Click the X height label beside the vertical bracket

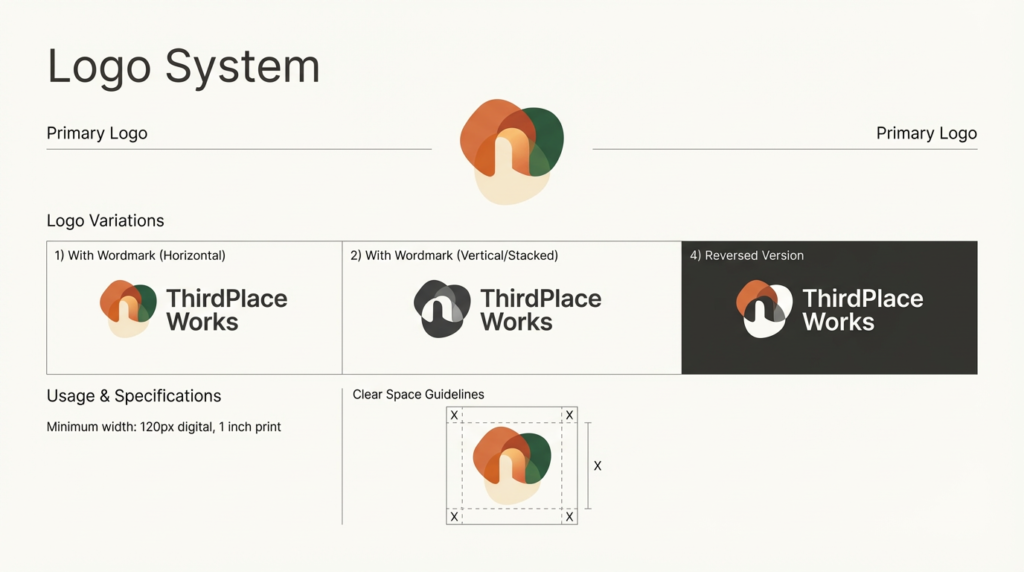(598, 466)
